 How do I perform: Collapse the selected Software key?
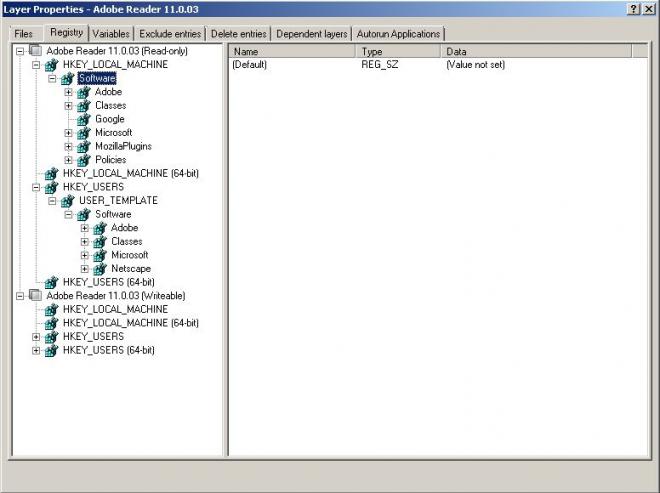(x=52, y=79)
